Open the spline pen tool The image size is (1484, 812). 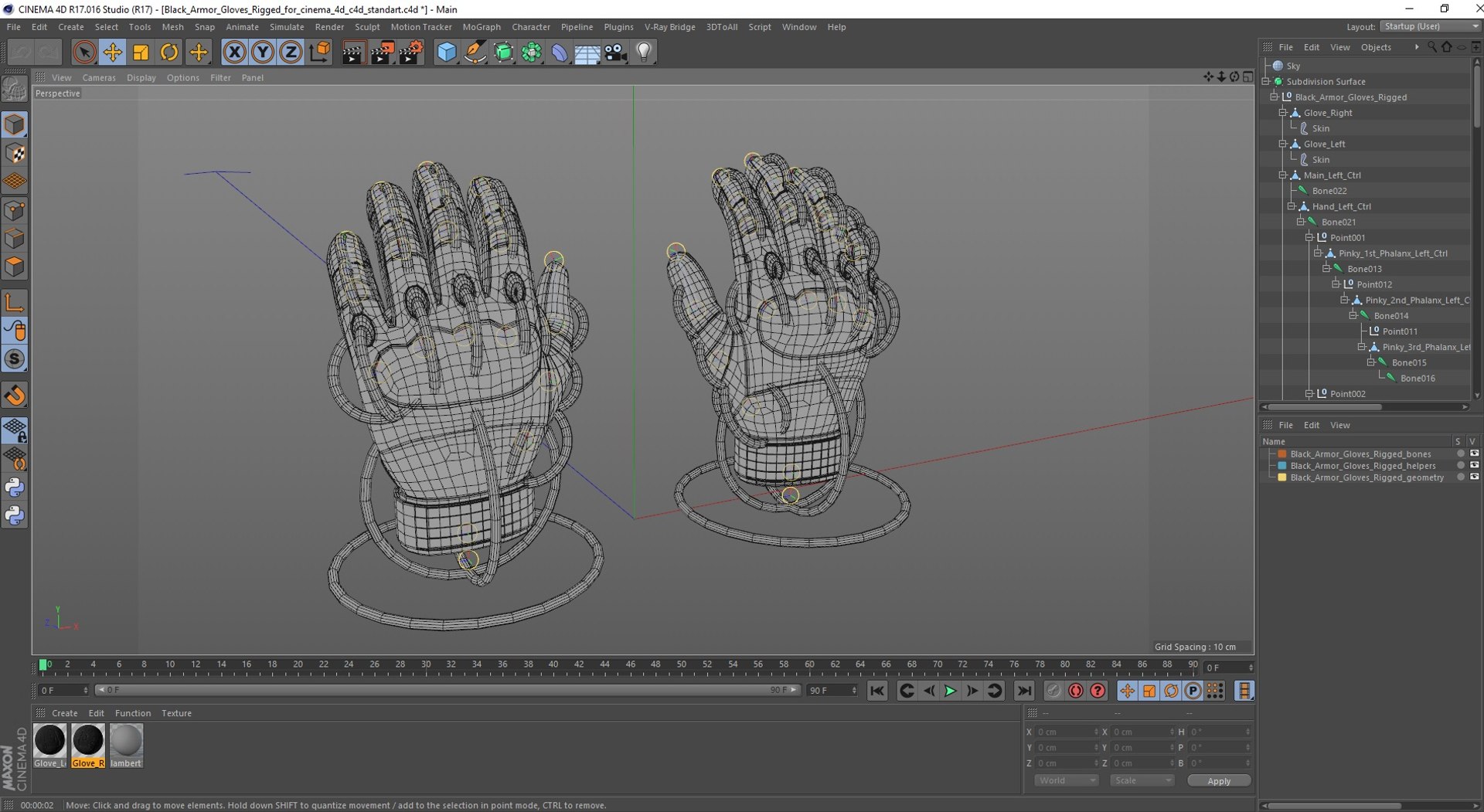pos(475,53)
